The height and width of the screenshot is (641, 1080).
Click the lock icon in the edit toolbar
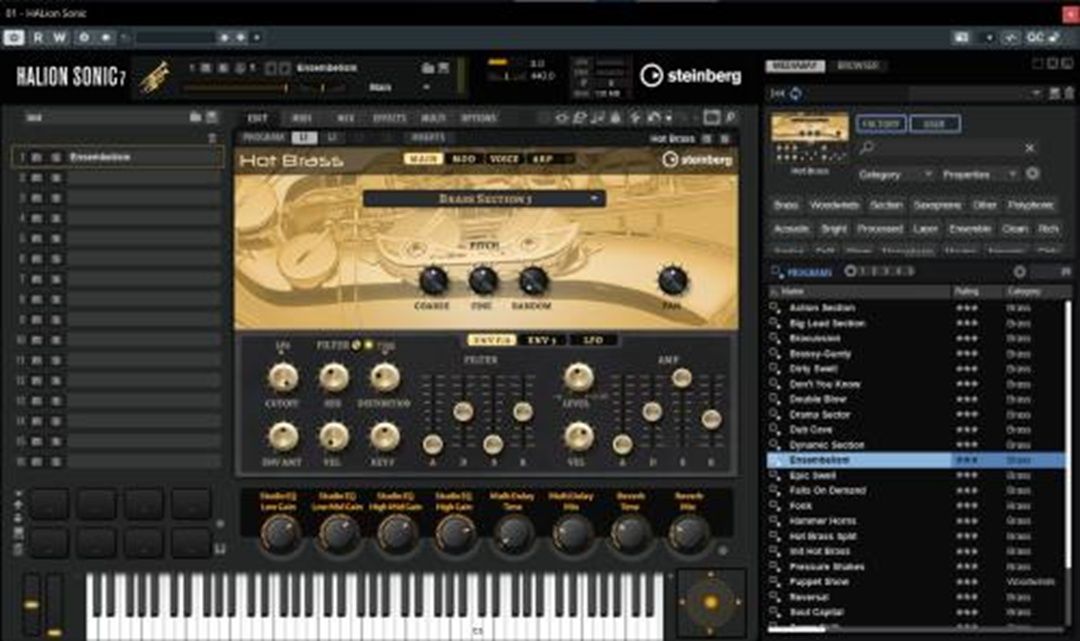616,117
